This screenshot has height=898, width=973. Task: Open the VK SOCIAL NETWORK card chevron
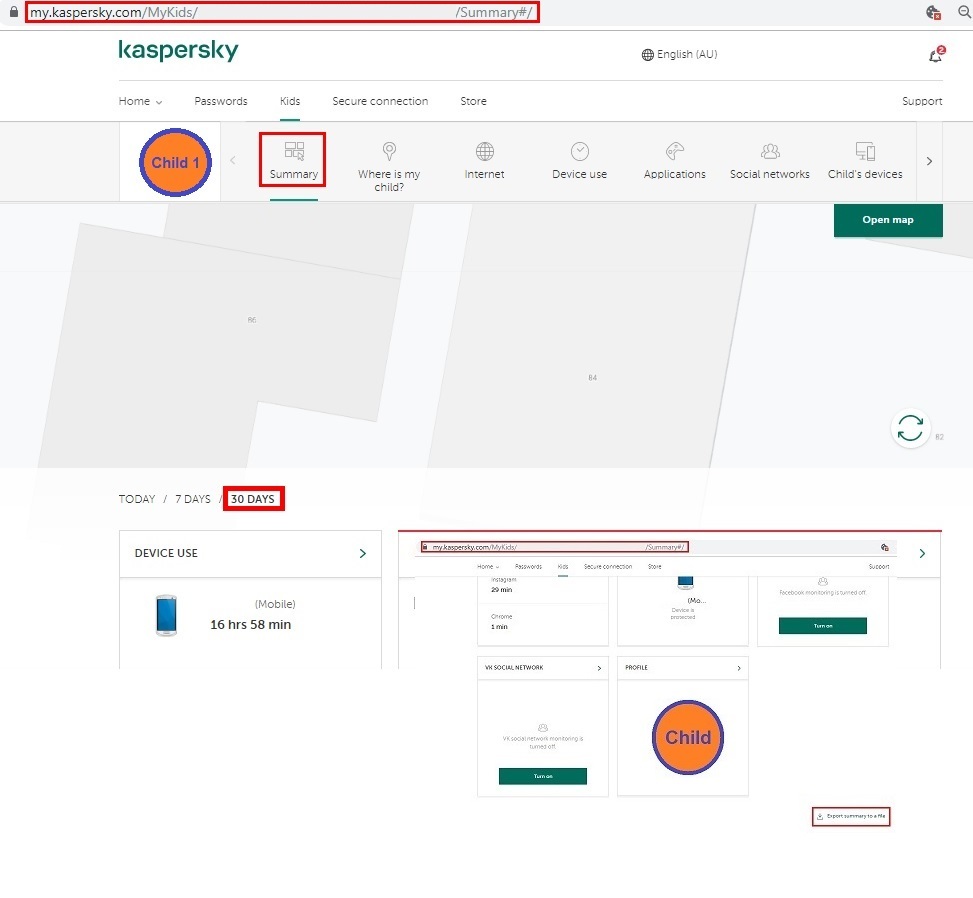click(599, 668)
